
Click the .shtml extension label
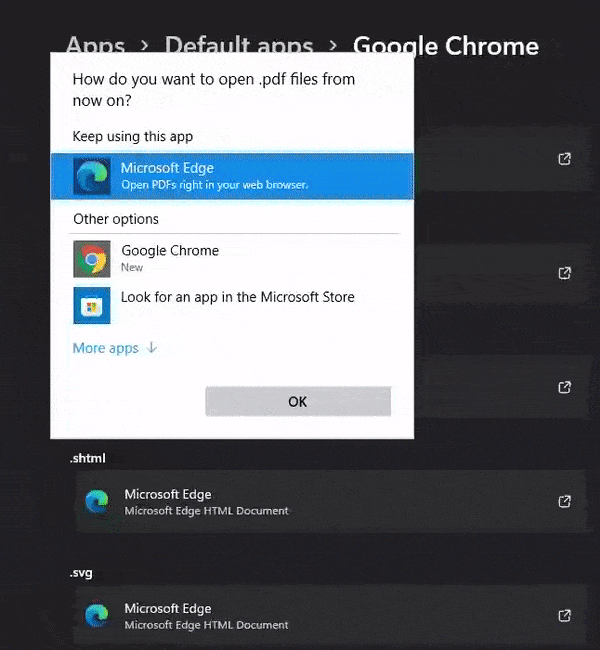[x=87, y=458]
